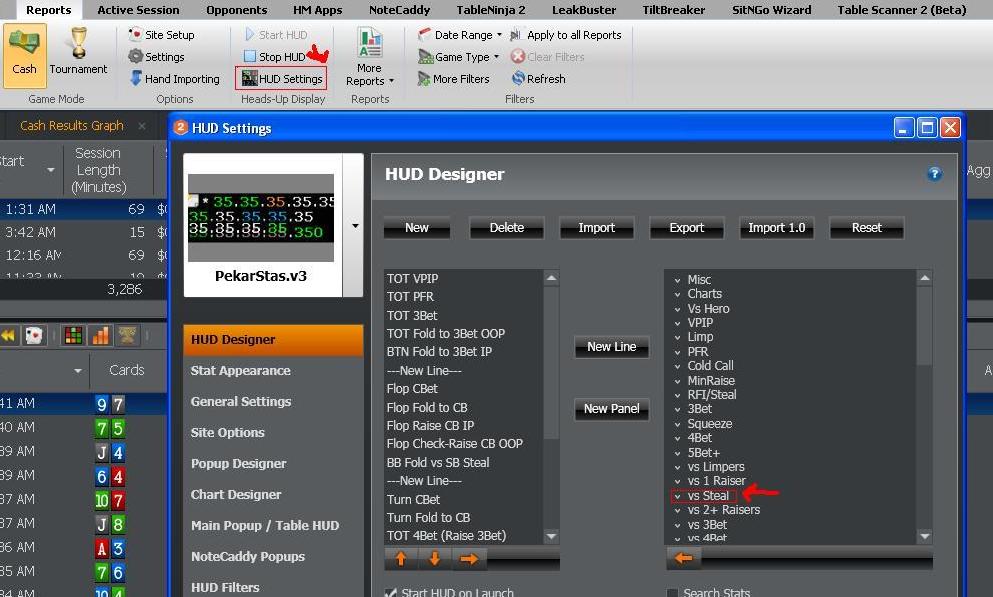The image size is (993, 597).
Task: Expand the RFI/Steal stat category
Action: [x=677, y=395]
